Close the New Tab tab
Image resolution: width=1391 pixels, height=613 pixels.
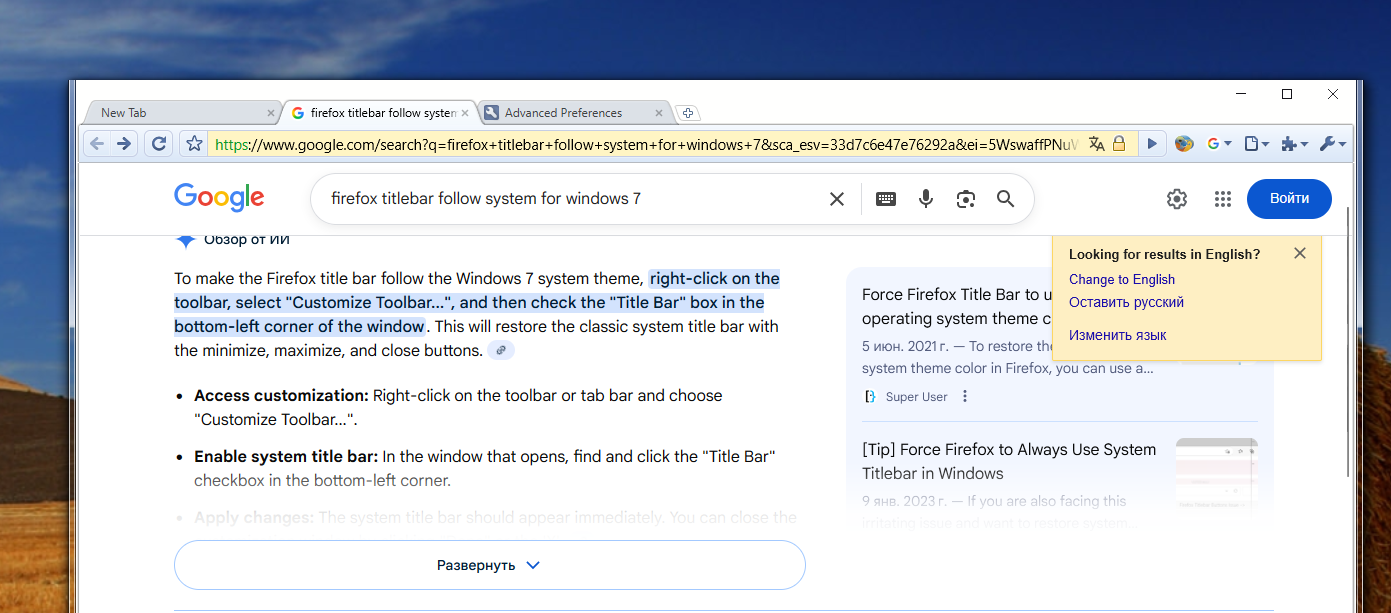[x=271, y=113]
